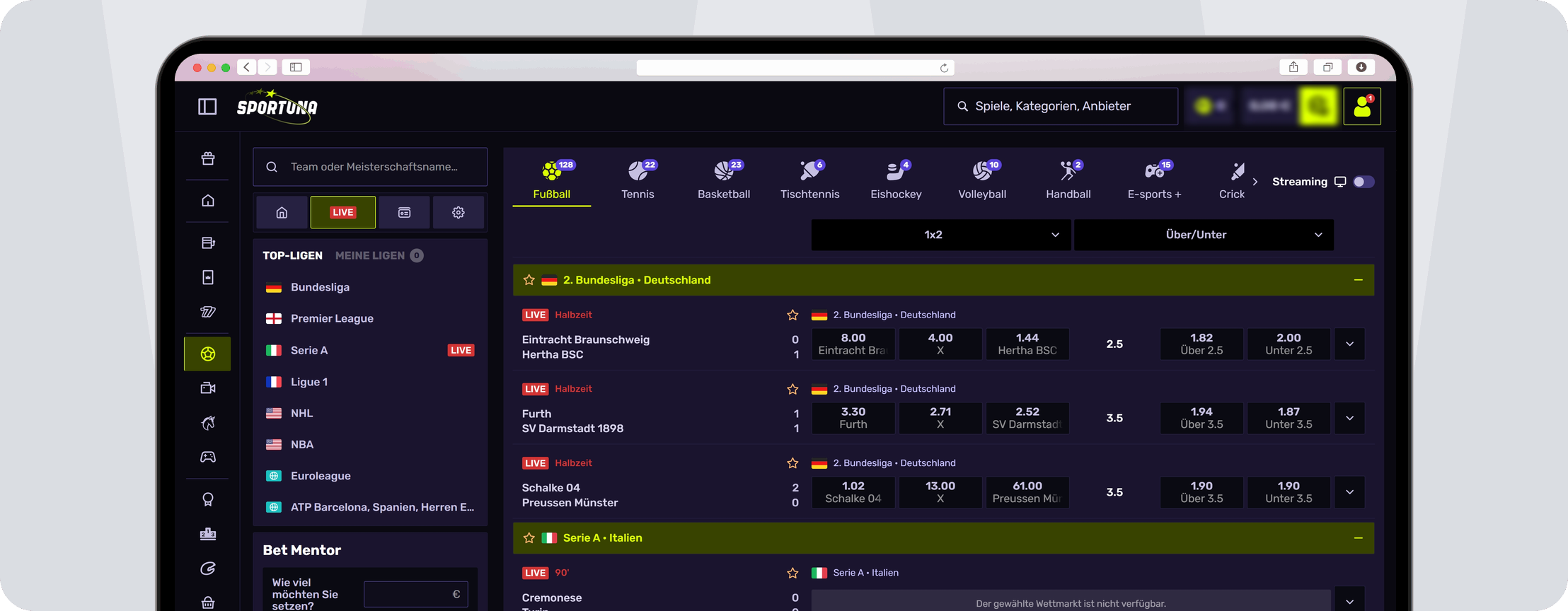Select the Handball sport tab
The width and height of the screenshot is (1568, 611).
click(1068, 180)
